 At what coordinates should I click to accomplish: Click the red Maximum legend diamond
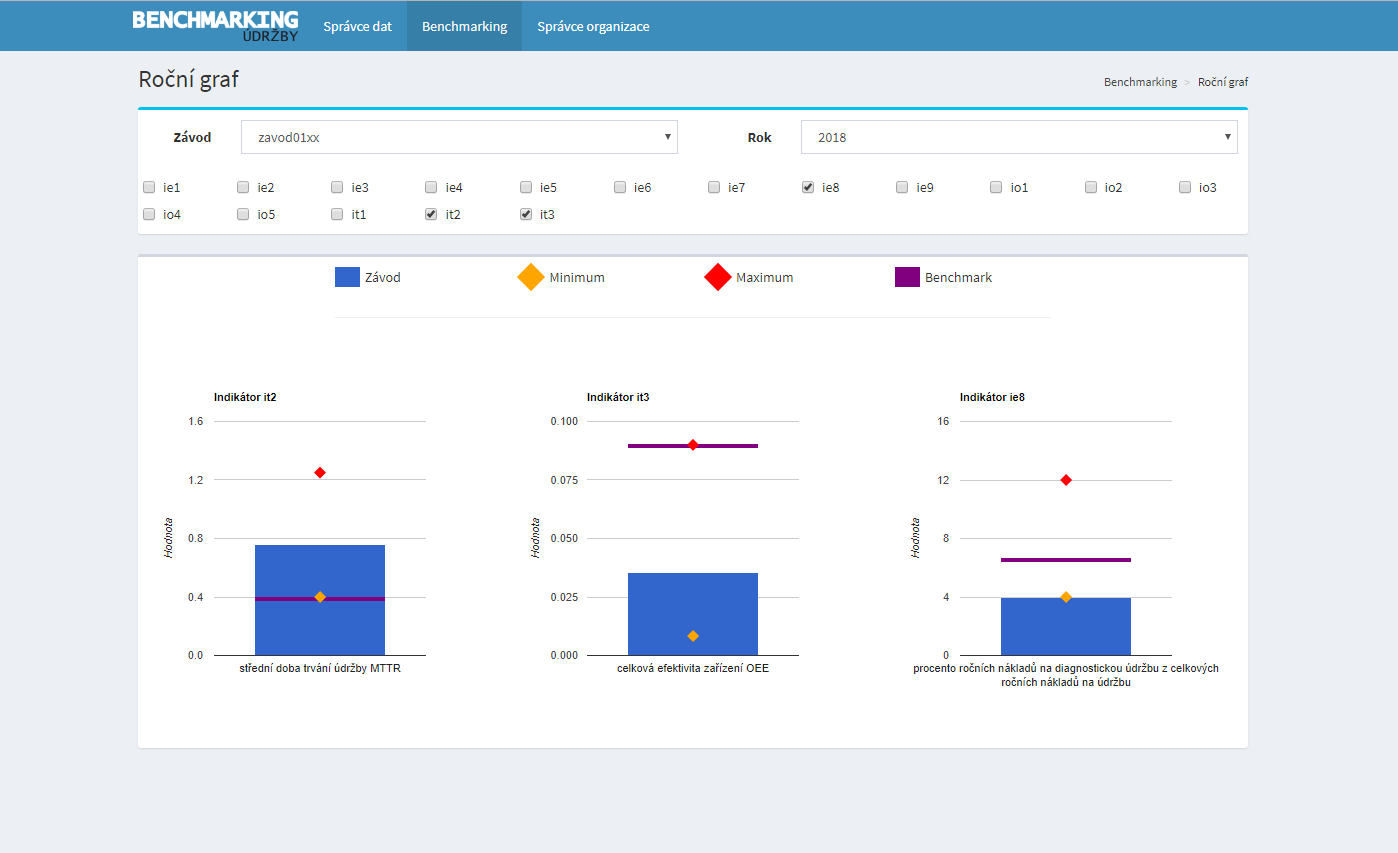pyautogui.click(x=718, y=277)
